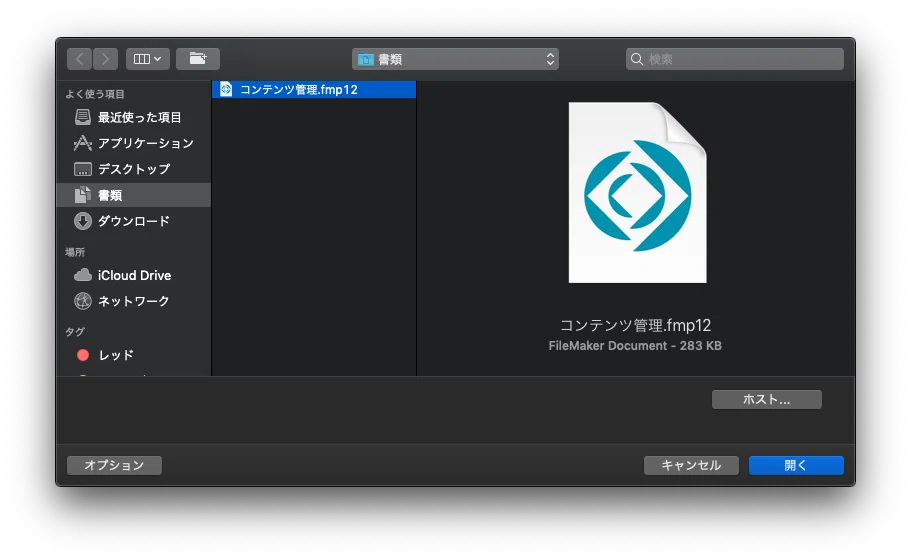Open 最近使った項目 in the sidebar
The width and height of the screenshot is (911, 560).
[134, 117]
